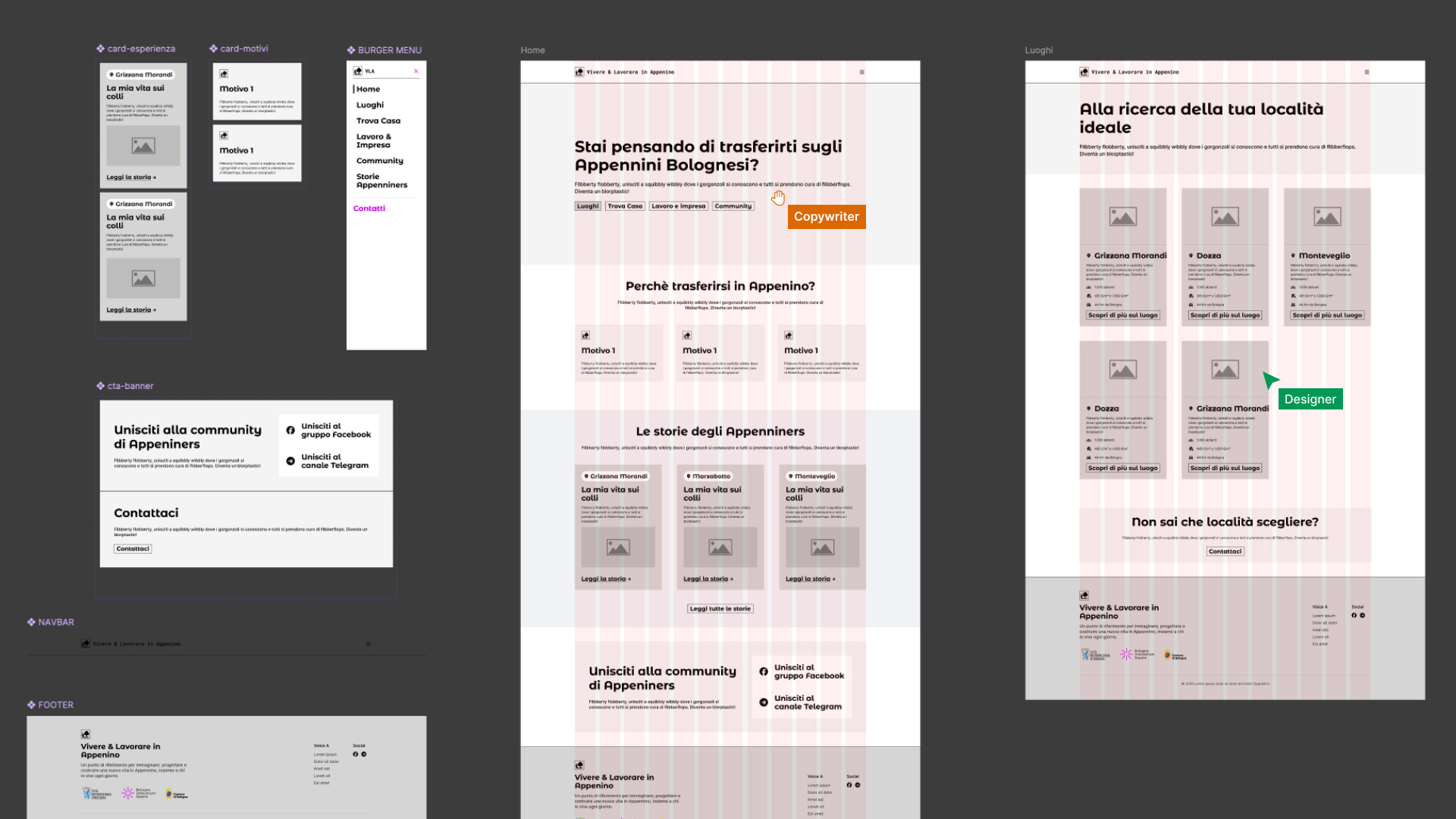Click the close X icon in burger menu
Screen dimensions: 1456x819
(x=416, y=71)
